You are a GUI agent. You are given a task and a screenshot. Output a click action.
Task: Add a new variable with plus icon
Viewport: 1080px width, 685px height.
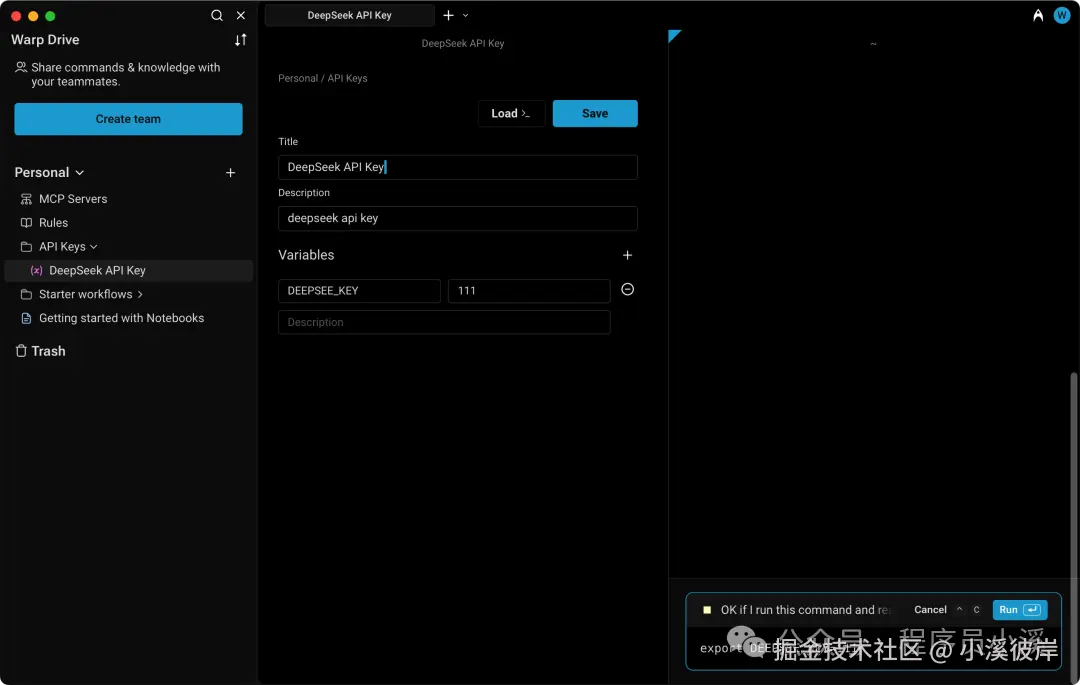(627, 255)
